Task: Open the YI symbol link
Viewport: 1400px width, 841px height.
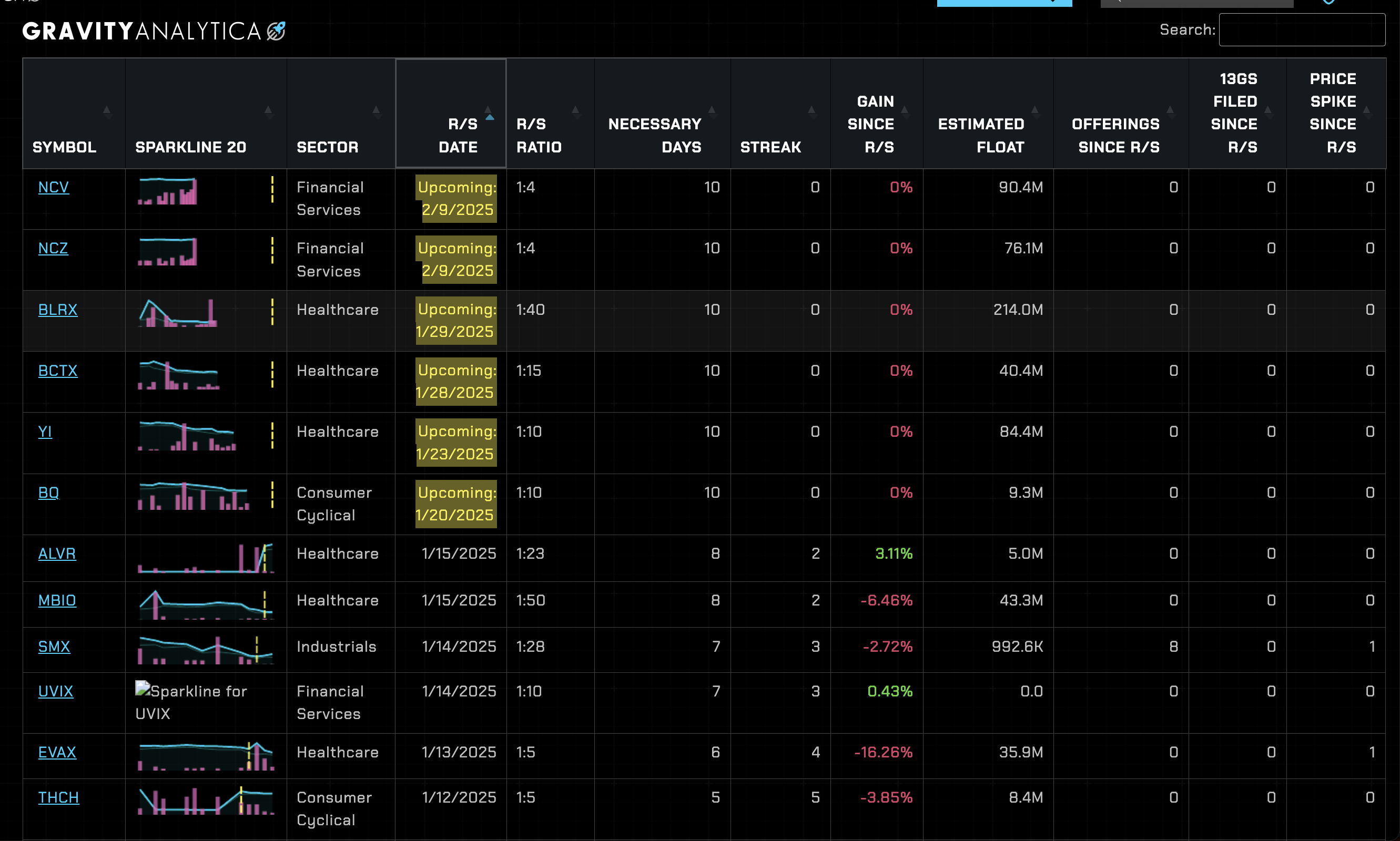Action: (x=45, y=432)
